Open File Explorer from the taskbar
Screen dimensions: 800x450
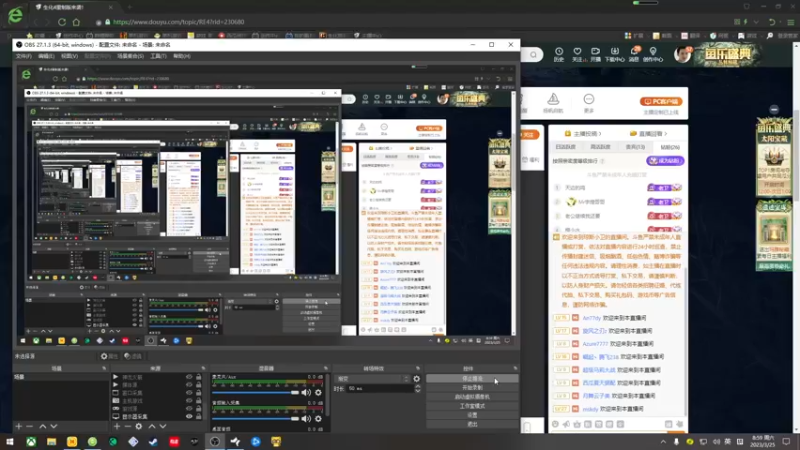(x=52, y=441)
